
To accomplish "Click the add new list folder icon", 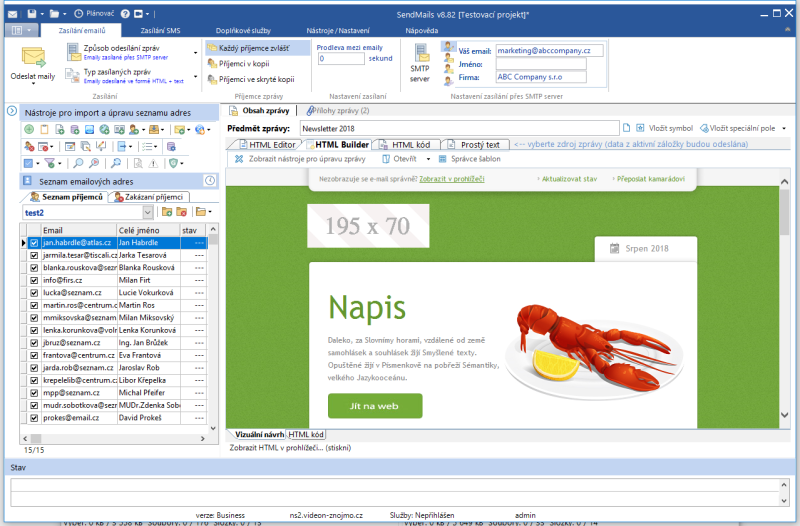I will (166, 212).
